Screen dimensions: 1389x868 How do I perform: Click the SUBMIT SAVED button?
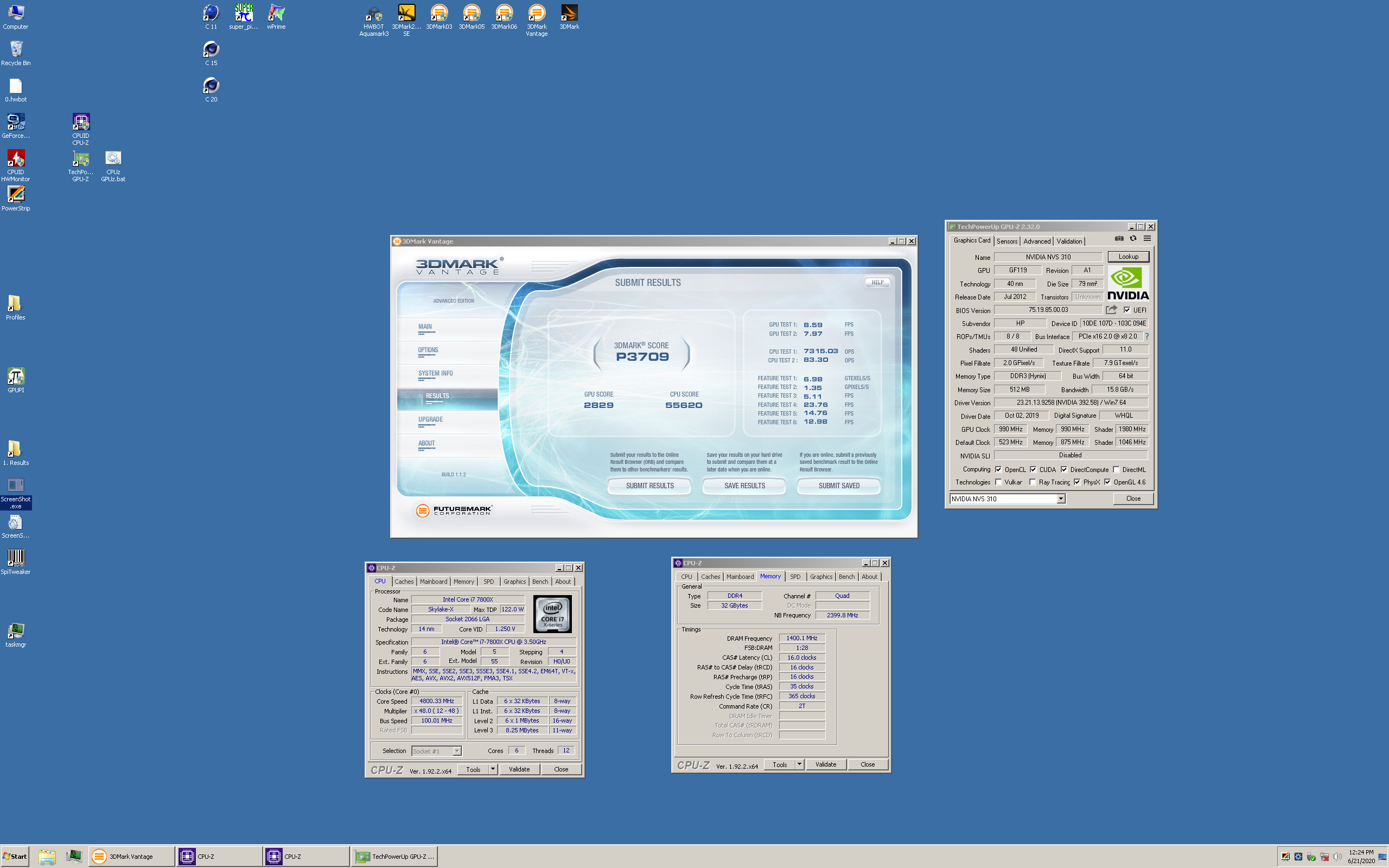point(839,486)
